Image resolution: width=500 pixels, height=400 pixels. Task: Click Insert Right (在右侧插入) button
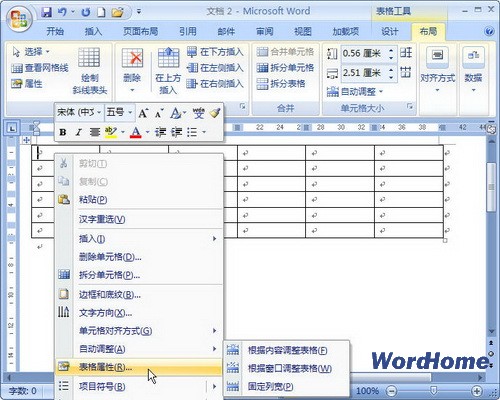pyautogui.click(x=215, y=83)
